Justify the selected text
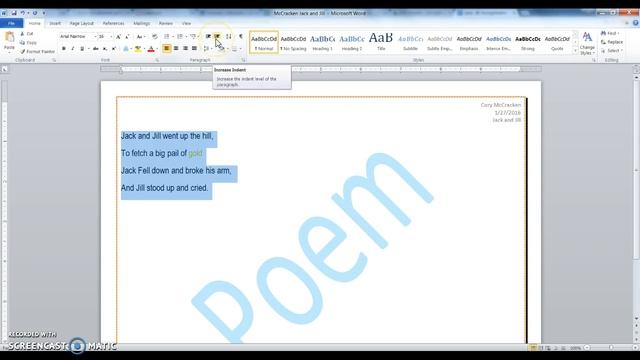Viewport: 640px width, 360px height. (194, 49)
